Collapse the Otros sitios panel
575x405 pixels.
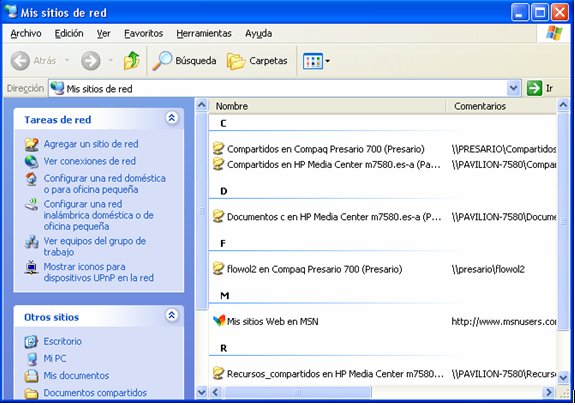172,315
